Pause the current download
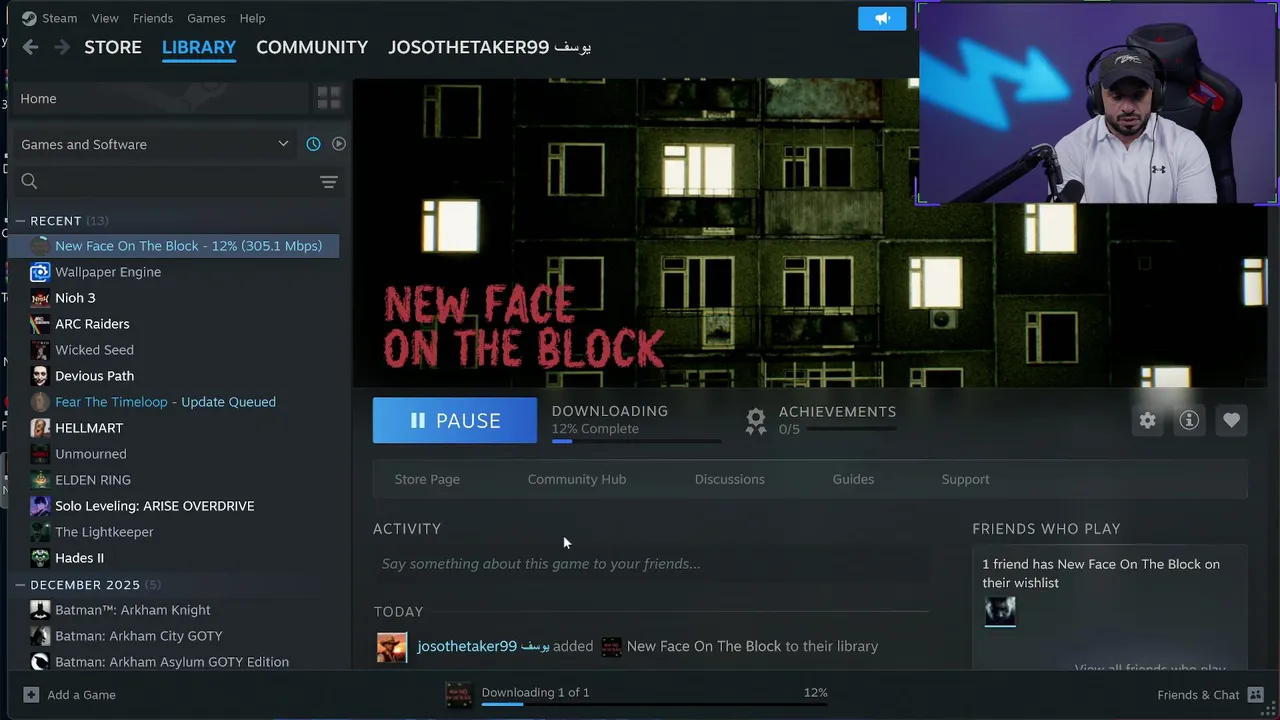The height and width of the screenshot is (720, 1280). (x=455, y=420)
